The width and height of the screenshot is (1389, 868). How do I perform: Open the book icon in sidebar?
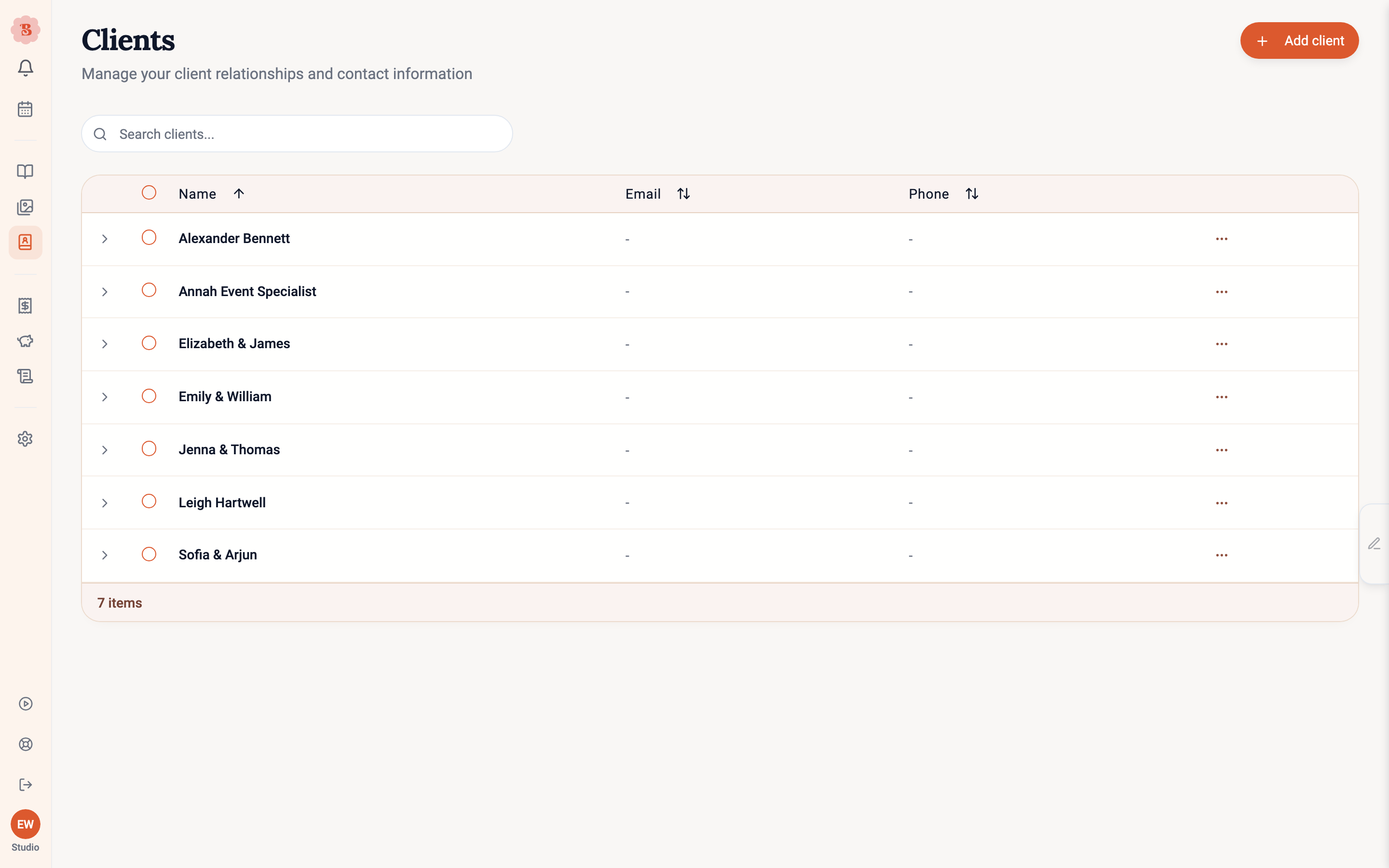coord(25,171)
